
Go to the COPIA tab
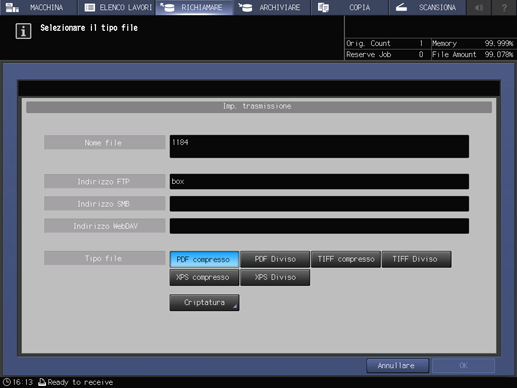point(350,7)
